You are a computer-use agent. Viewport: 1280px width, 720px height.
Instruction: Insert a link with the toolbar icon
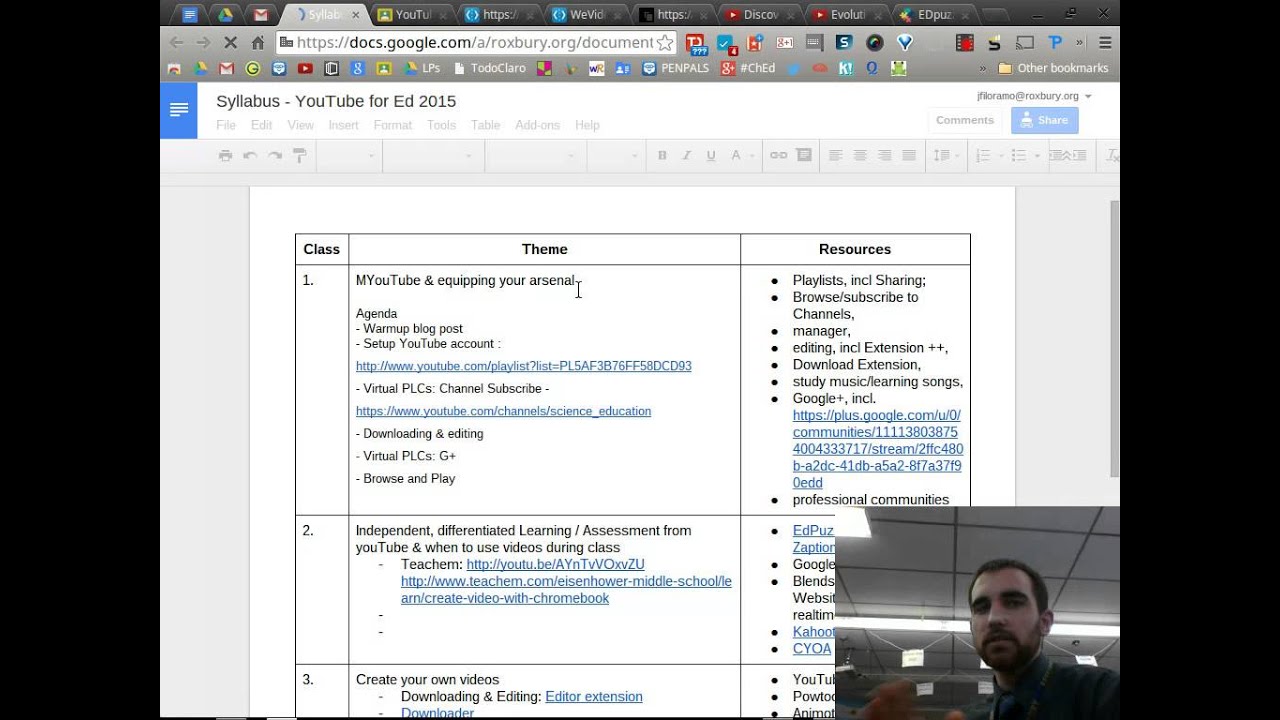click(778, 155)
